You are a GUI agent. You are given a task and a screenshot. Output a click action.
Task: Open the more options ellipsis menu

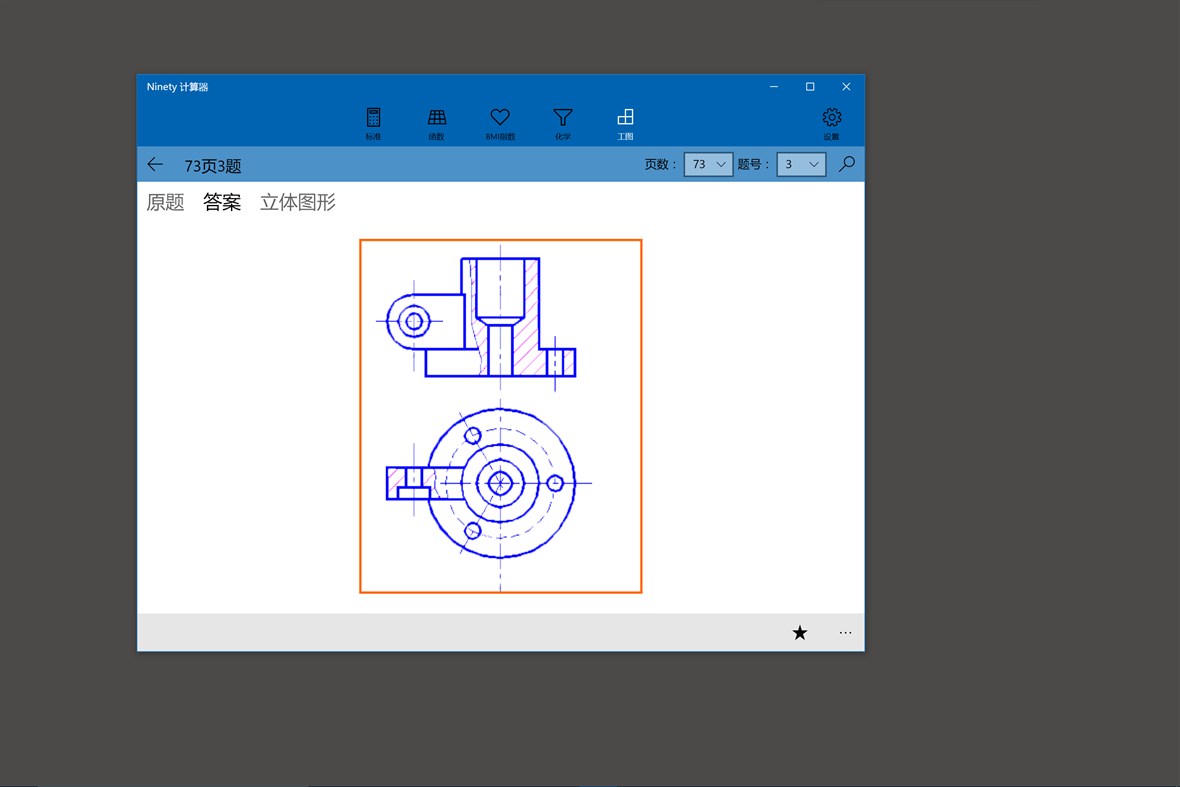845,632
